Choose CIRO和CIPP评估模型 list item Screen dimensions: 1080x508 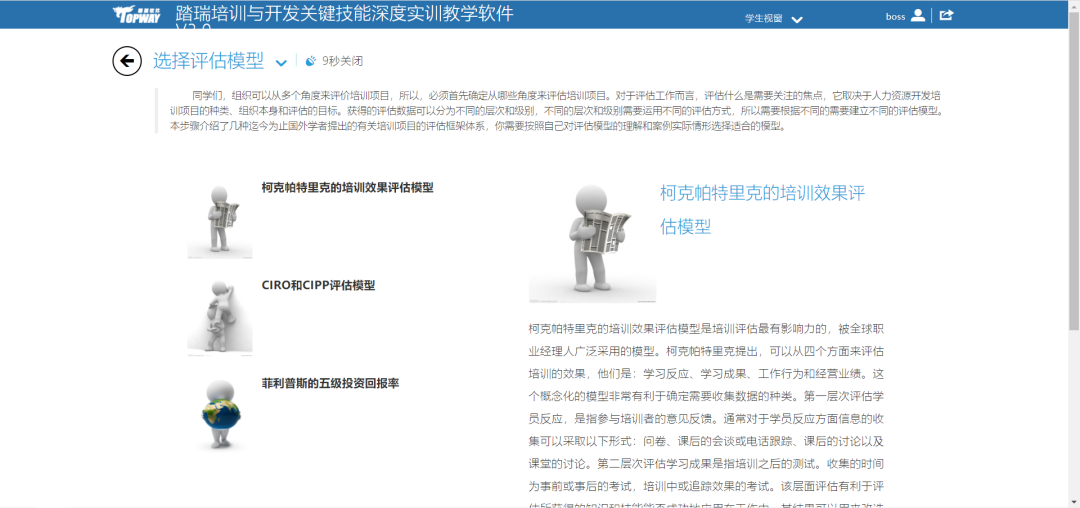(x=318, y=285)
